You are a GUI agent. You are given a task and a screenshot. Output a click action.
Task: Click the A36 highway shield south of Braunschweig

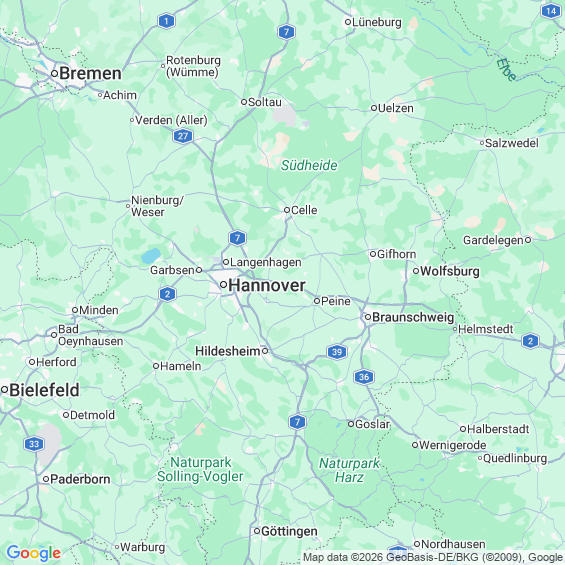pyautogui.click(x=364, y=377)
